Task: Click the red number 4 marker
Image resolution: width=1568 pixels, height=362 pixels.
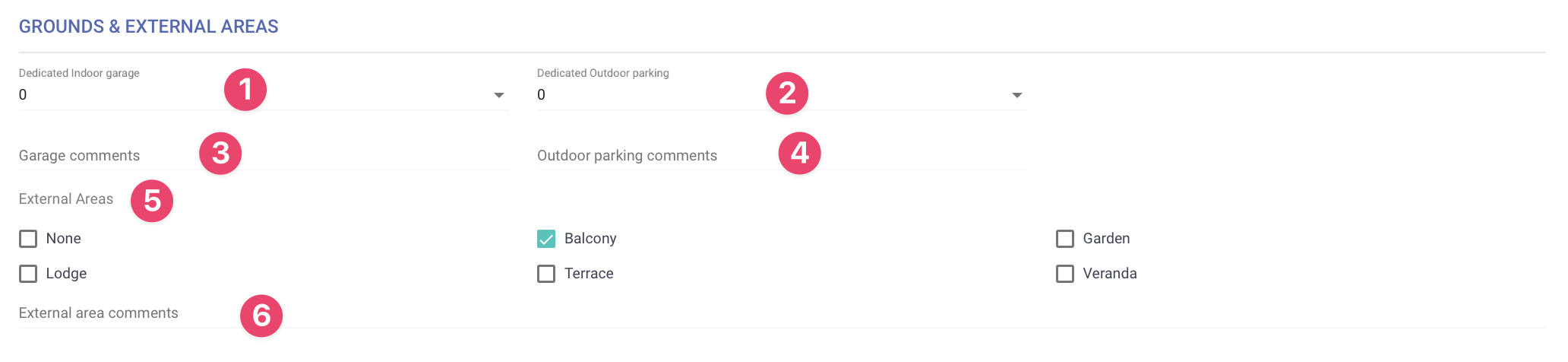Action: click(799, 153)
